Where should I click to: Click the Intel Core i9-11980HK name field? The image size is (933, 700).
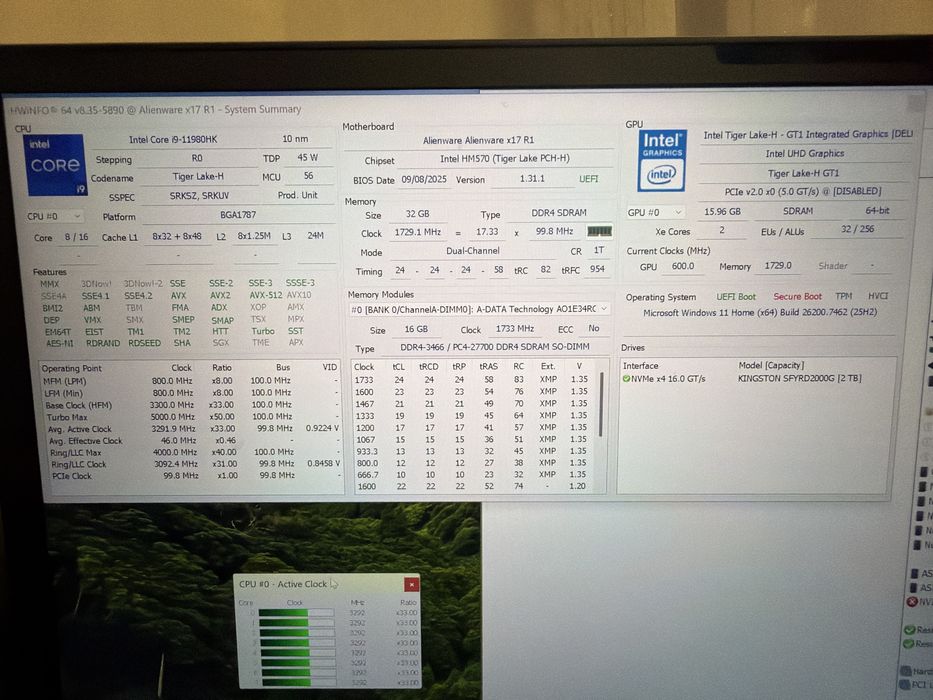click(173, 139)
